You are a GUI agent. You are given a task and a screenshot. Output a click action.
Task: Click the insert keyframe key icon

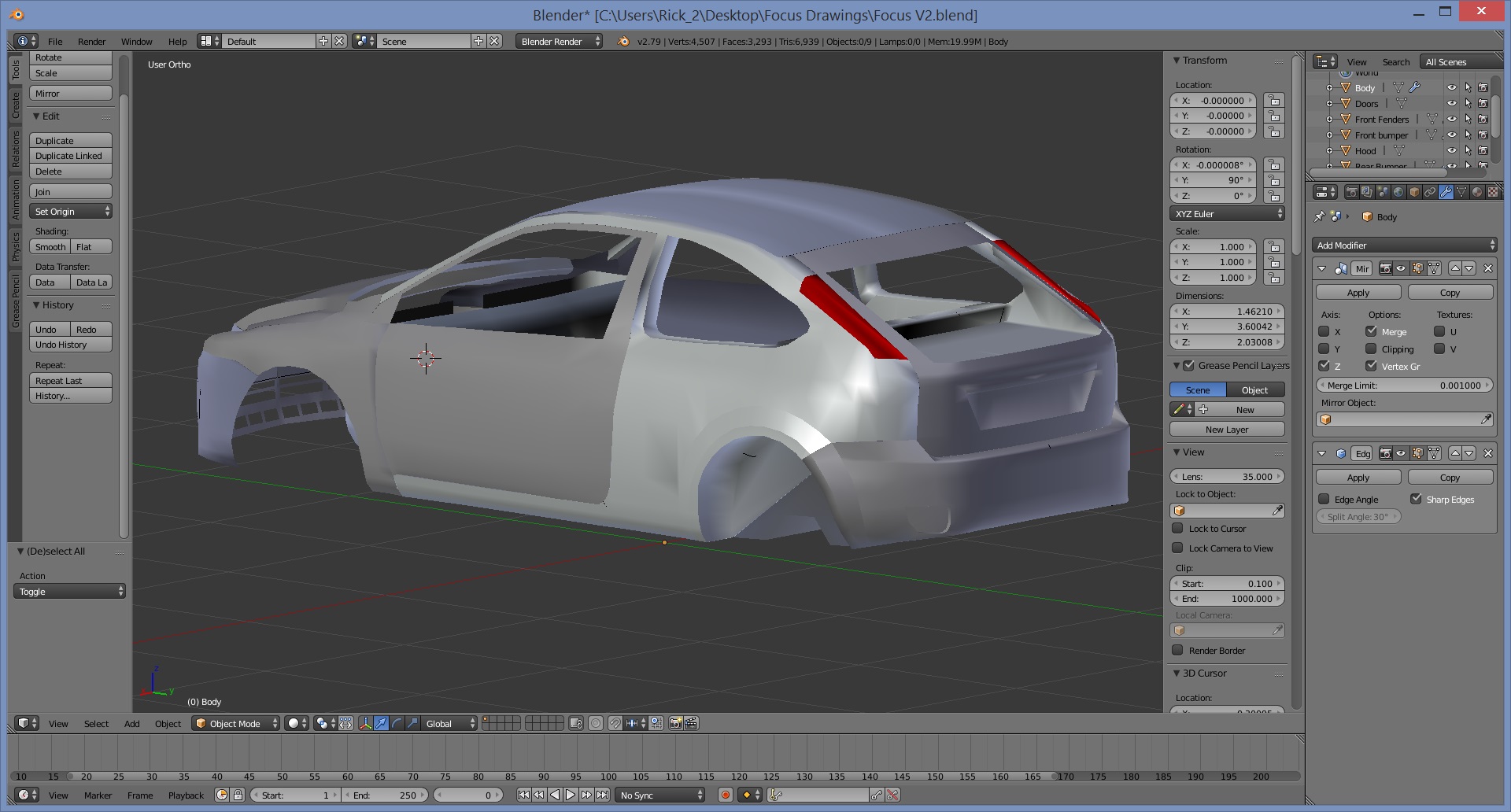tap(877, 795)
